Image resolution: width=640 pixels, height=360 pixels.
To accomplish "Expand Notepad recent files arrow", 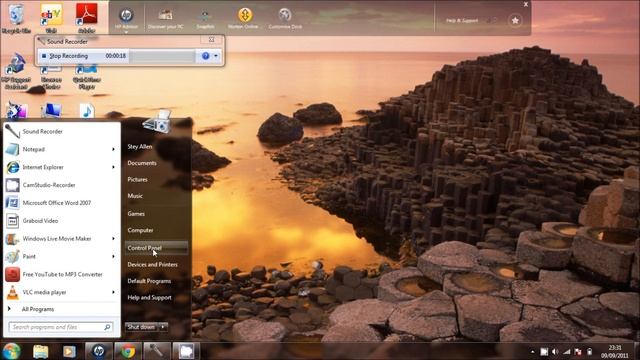I will click(113, 149).
